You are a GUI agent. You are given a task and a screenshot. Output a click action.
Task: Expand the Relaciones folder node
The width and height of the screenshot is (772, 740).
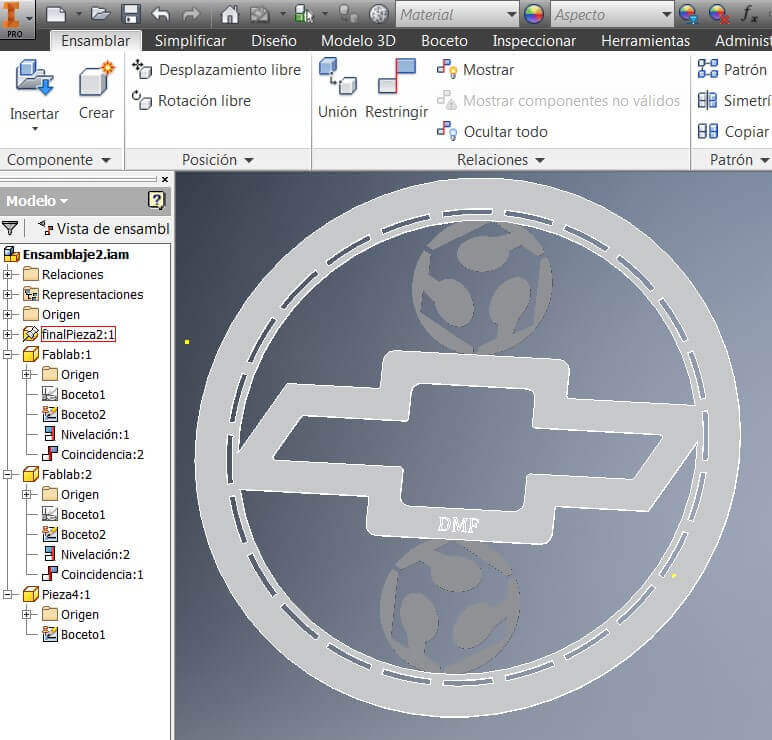[x=7, y=274]
